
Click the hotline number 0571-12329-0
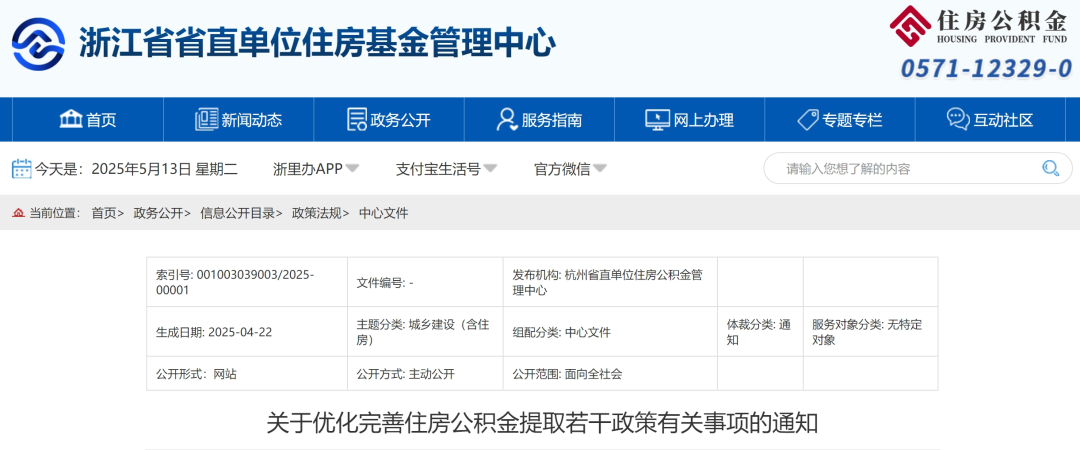(986, 69)
